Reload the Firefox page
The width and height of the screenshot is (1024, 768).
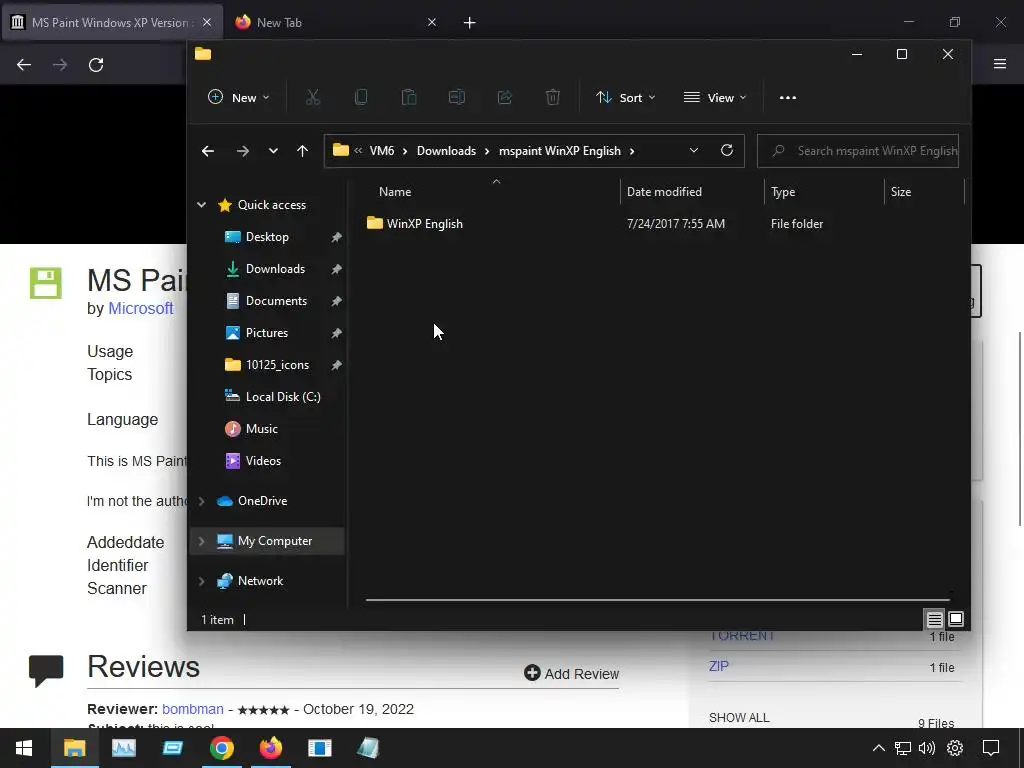pyautogui.click(x=96, y=65)
